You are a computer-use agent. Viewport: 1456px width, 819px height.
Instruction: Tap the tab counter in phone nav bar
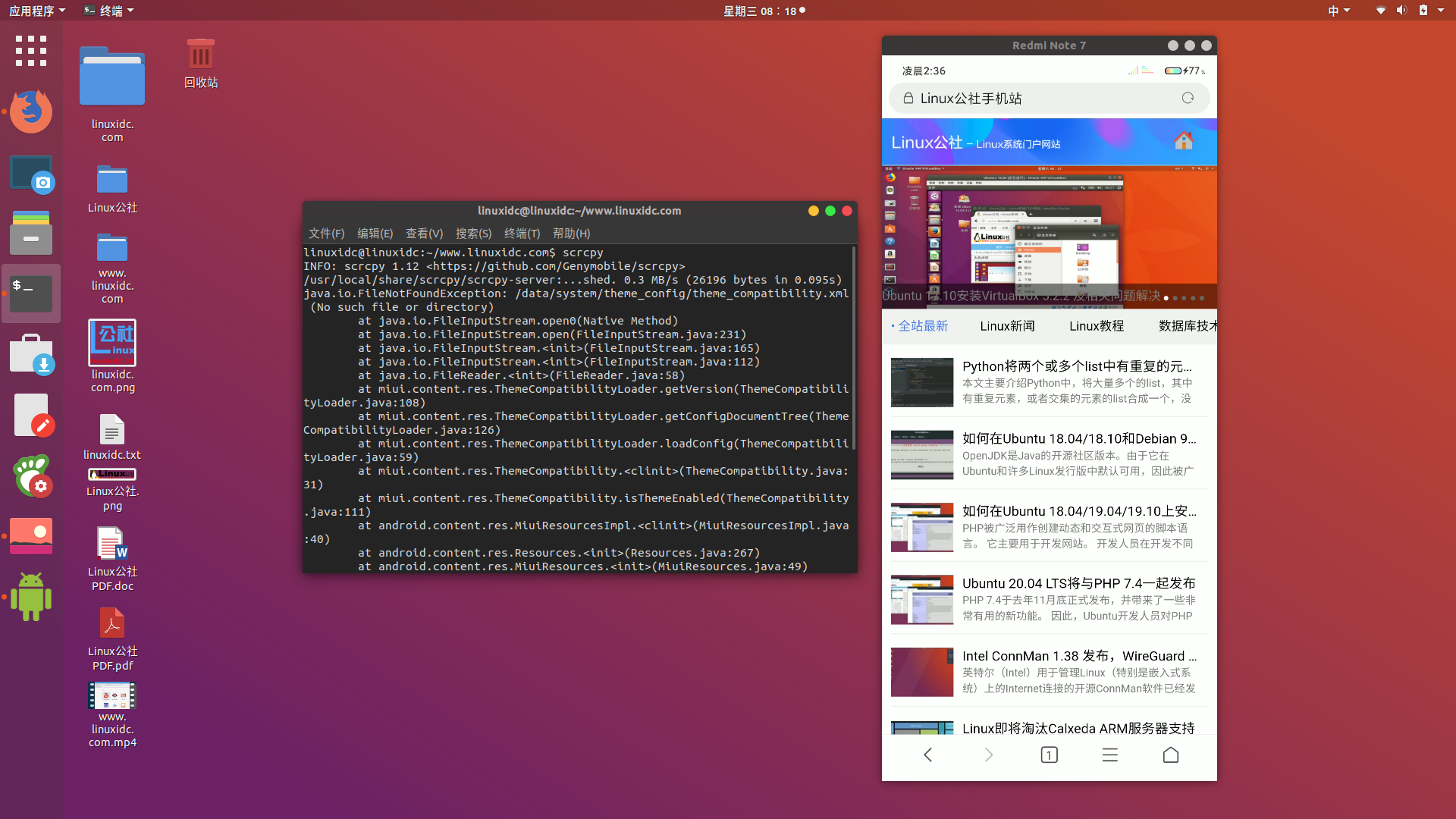point(1049,755)
